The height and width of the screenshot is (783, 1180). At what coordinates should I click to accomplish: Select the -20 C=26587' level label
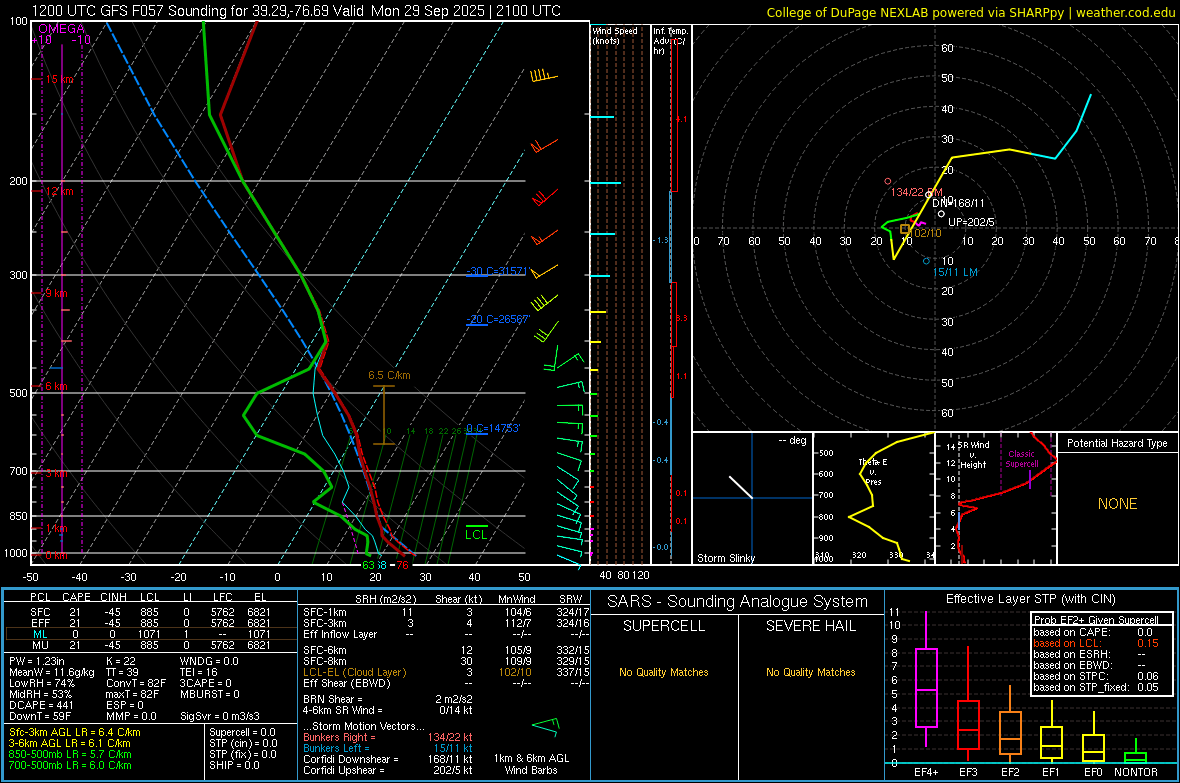[x=497, y=319]
